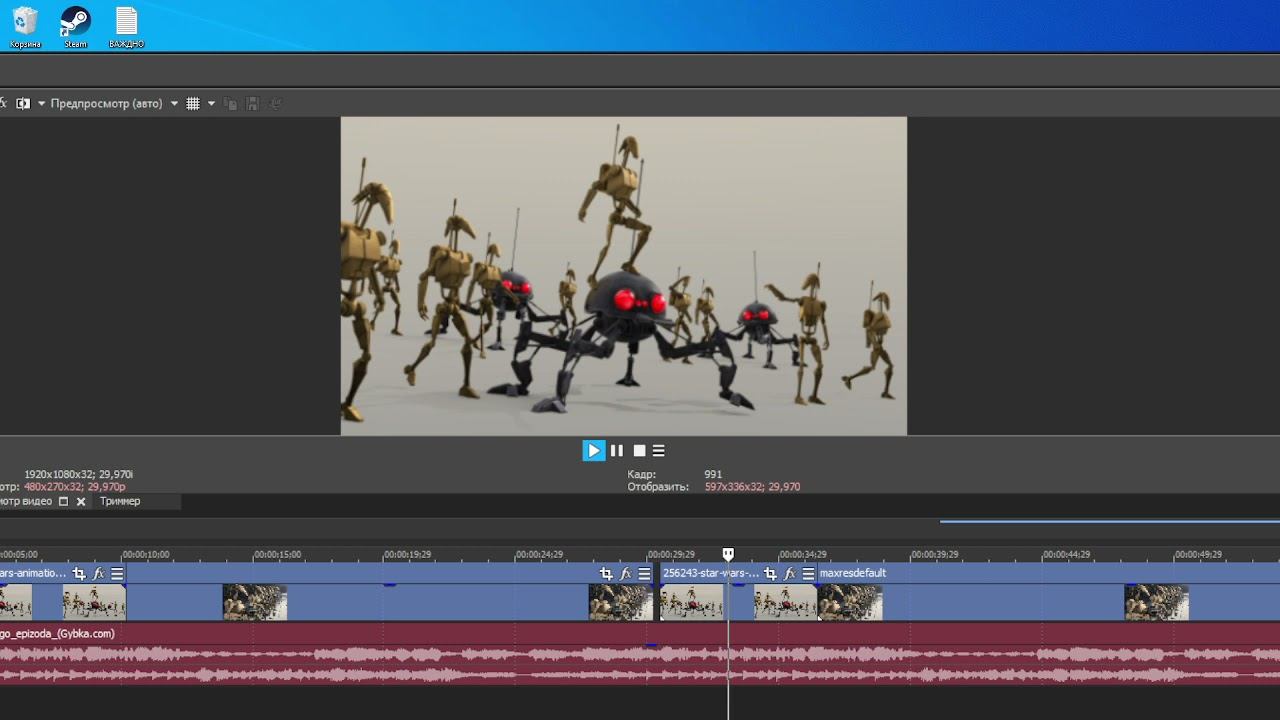Expand the overlays dropdown next to grid icon
This screenshot has height=720, width=1280.
pyautogui.click(x=211, y=104)
